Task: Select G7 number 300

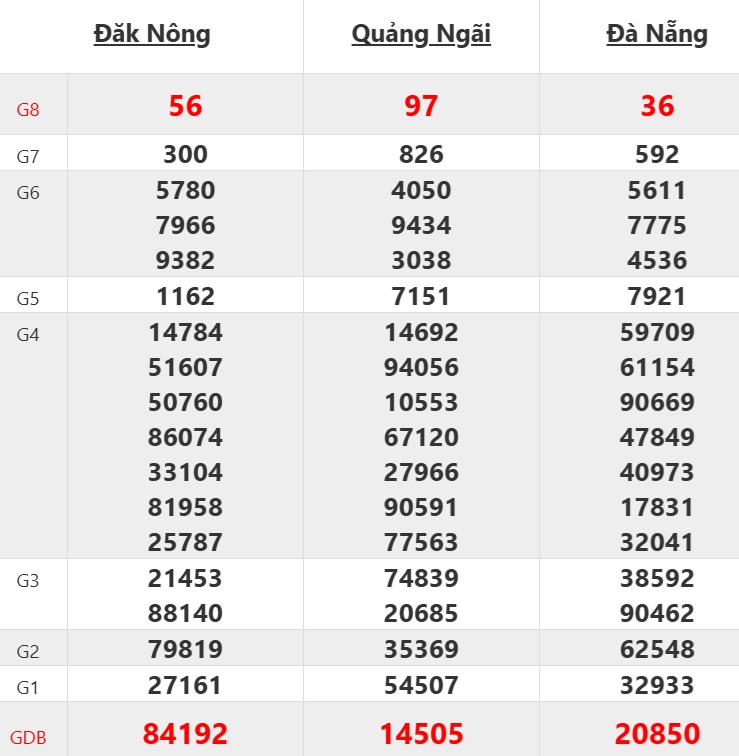Action: (186, 154)
